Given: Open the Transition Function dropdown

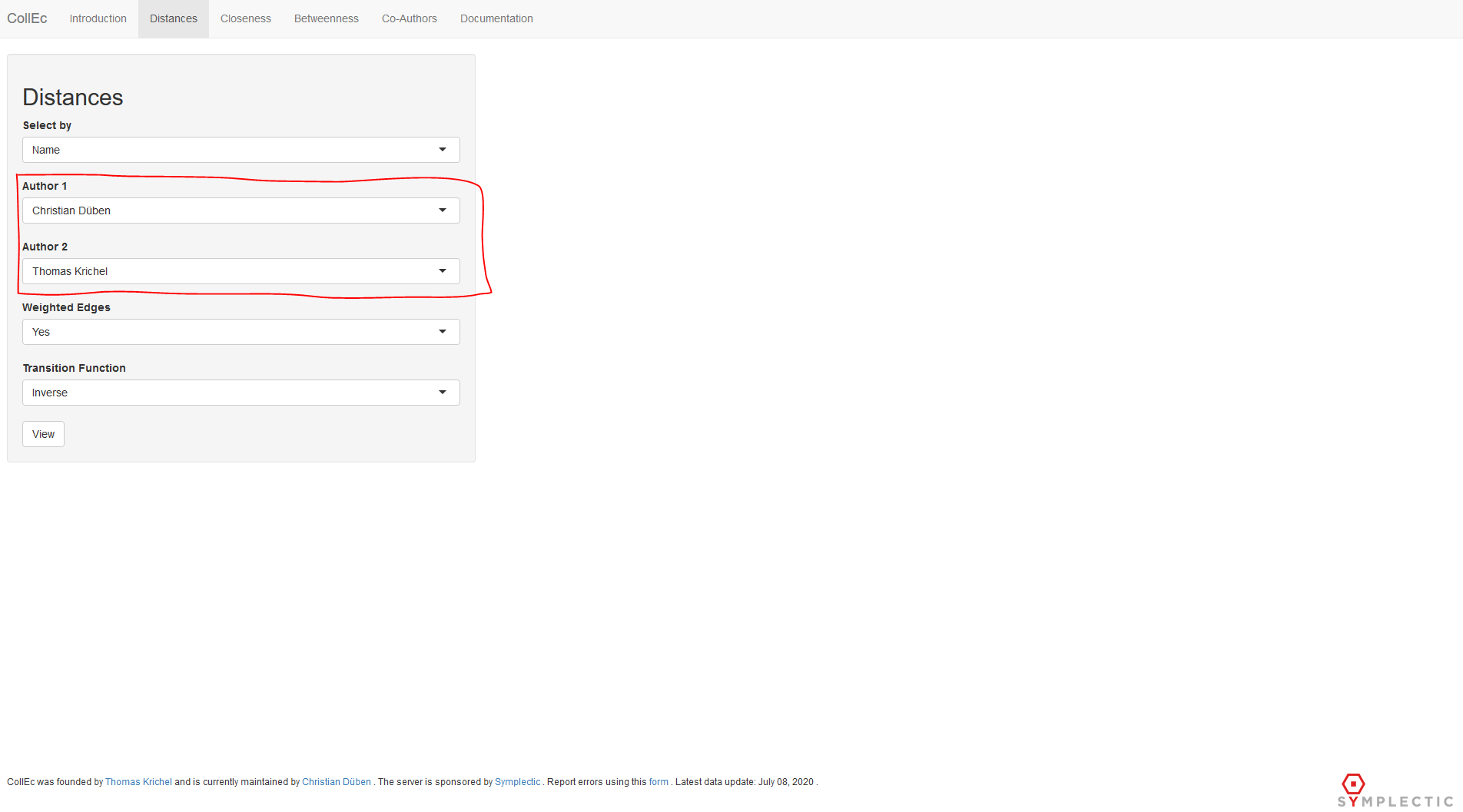Looking at the screenshot, I should pyautogui.click(x=241, y=393).
